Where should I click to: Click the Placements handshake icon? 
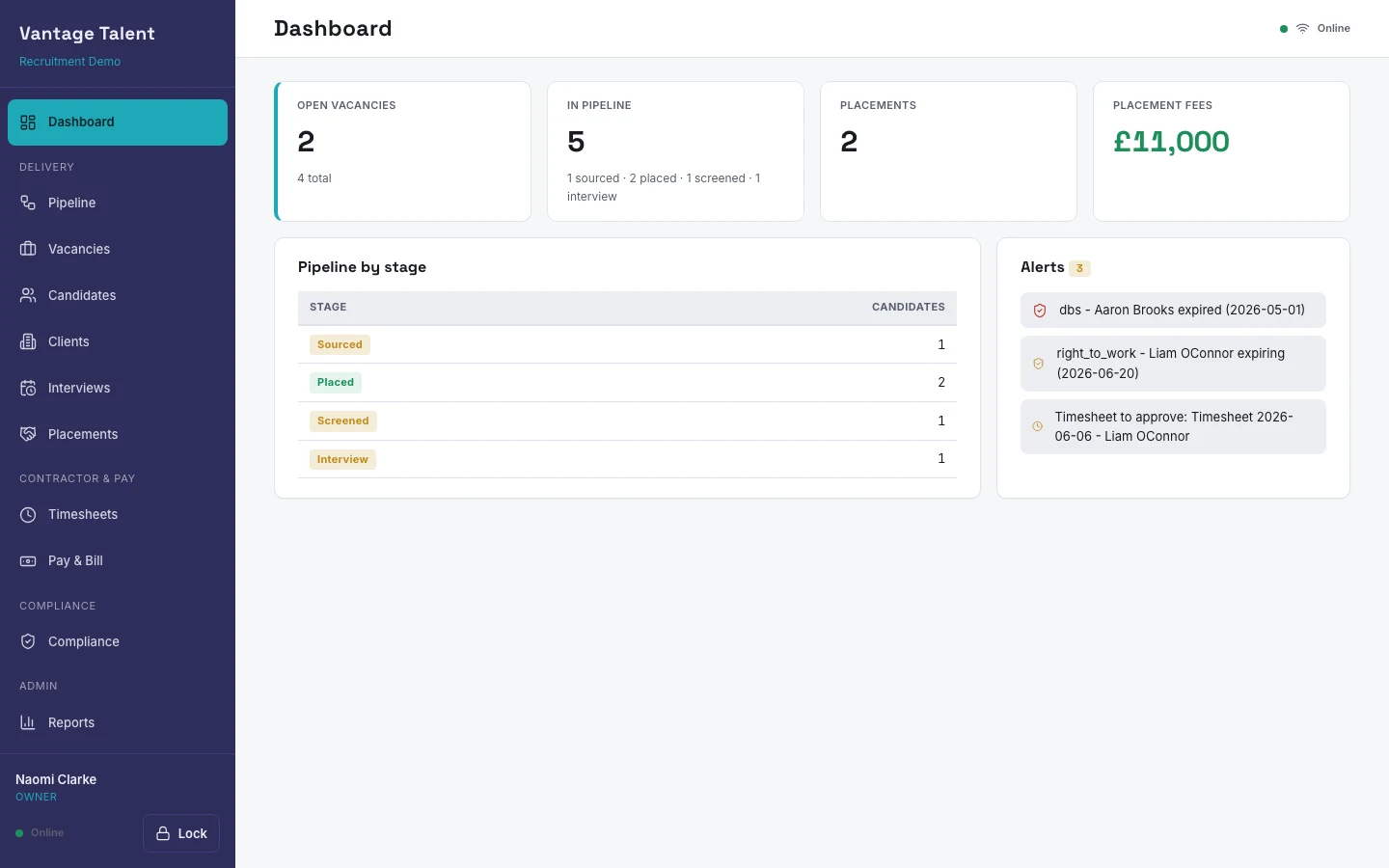[28, 434]
